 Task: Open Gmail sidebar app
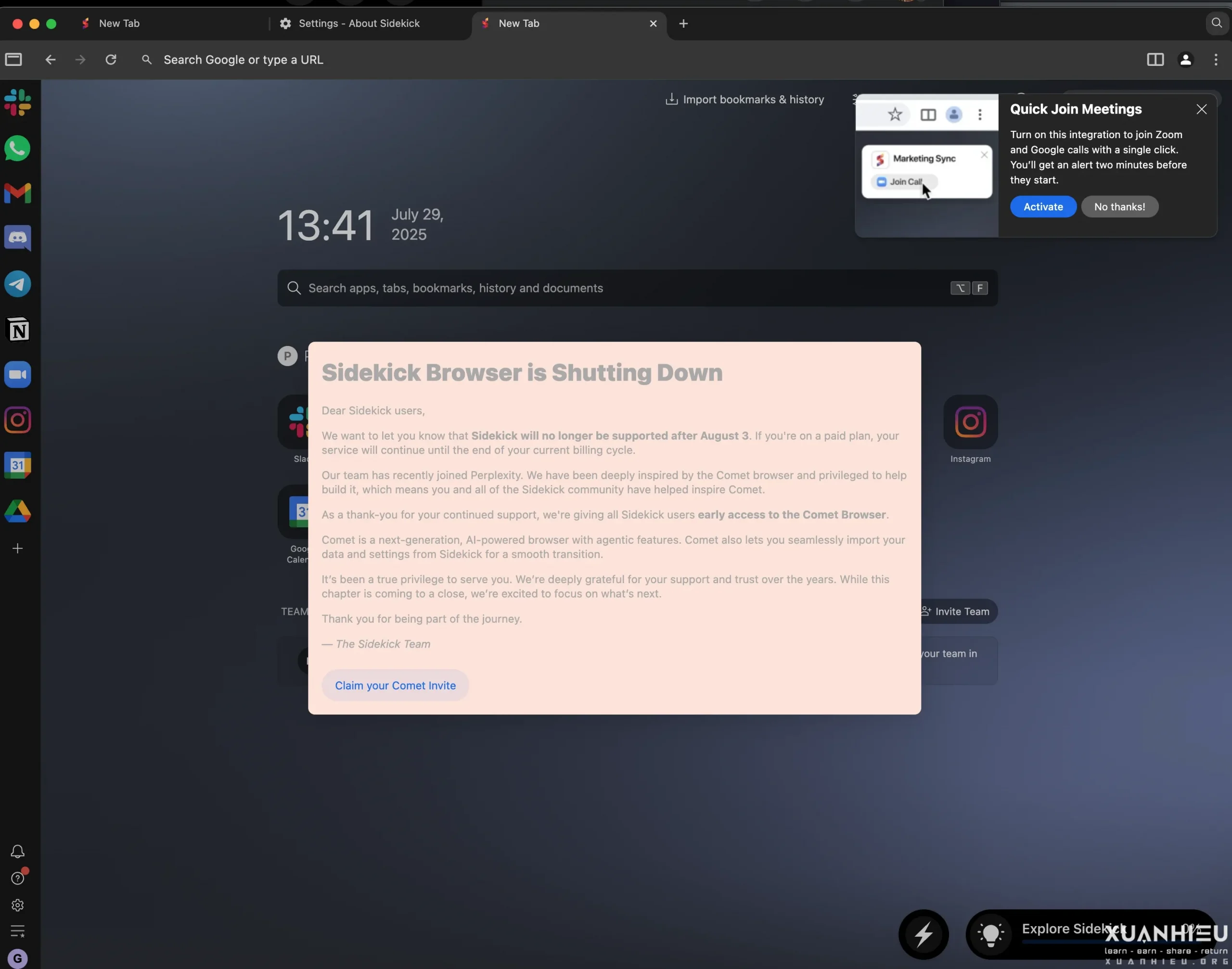click(x=18, y=193)
